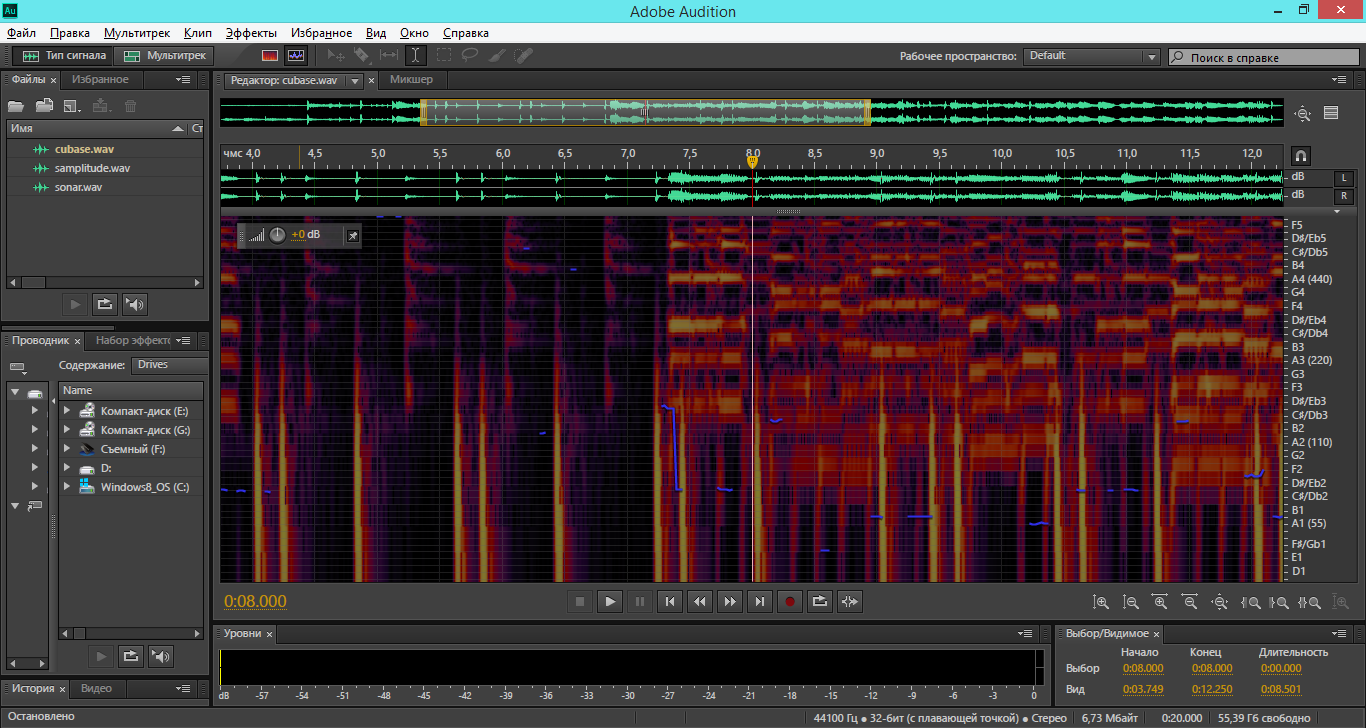The width and height of the screenshot is (1366, 728).
Task: Open the Файл menu
Action: (21, 33)
